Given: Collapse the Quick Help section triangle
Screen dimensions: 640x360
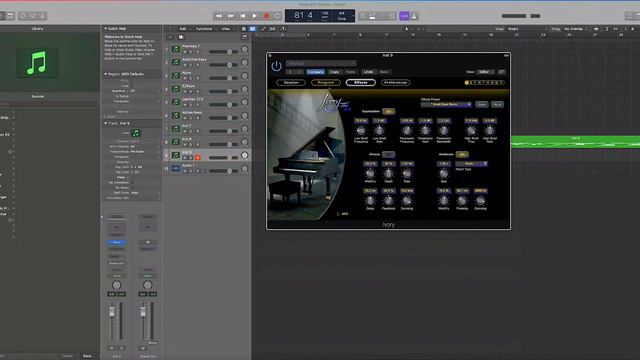Looking at the screenshot, I should click(105, 29).
